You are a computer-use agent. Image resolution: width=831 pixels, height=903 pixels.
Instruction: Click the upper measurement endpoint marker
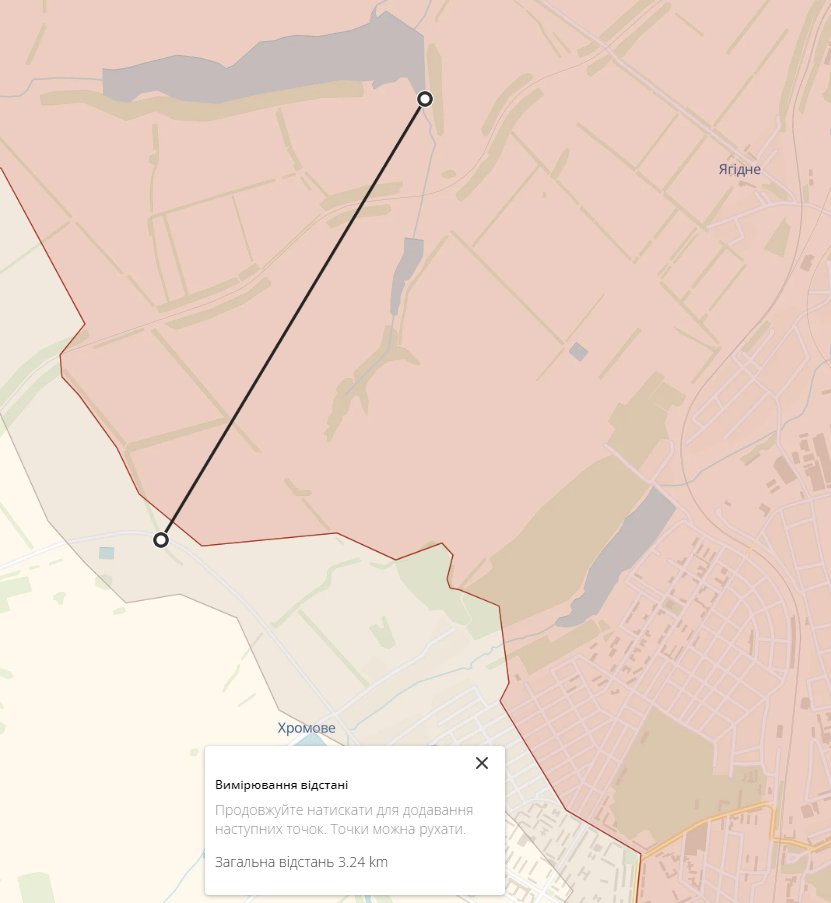point(424,99)
